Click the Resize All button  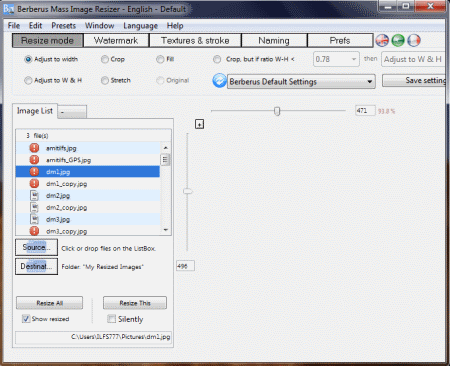click(49, 303)
